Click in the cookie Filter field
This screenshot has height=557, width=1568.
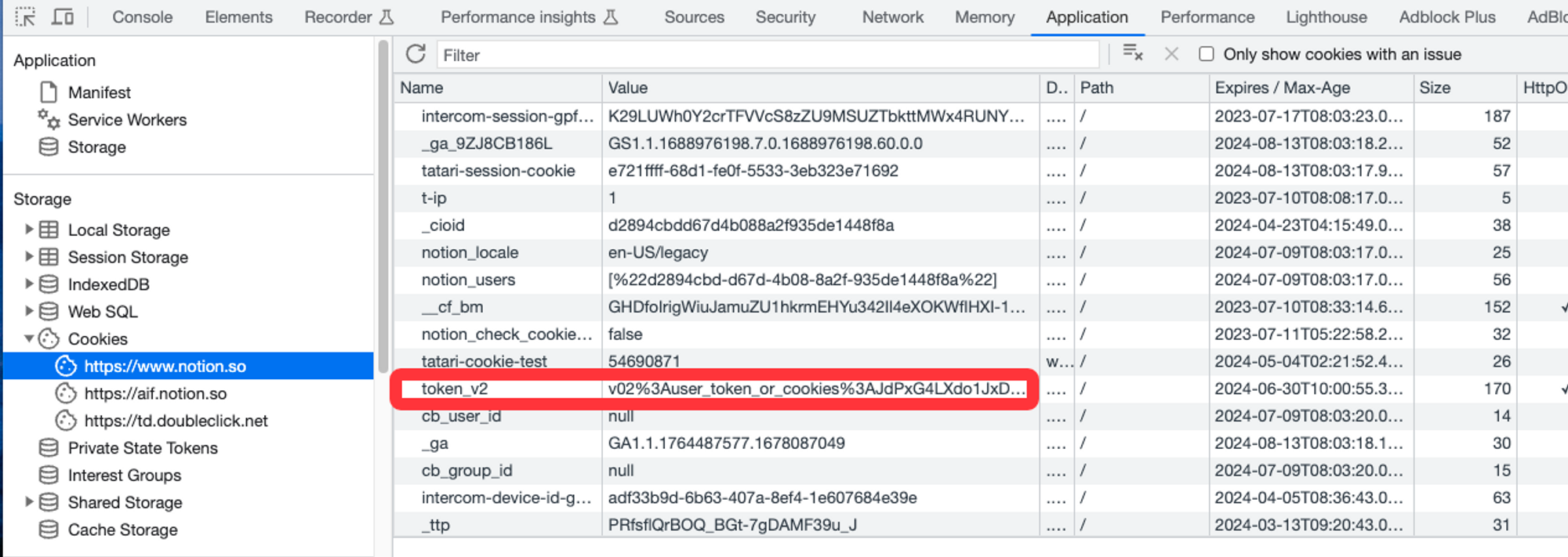768,55
